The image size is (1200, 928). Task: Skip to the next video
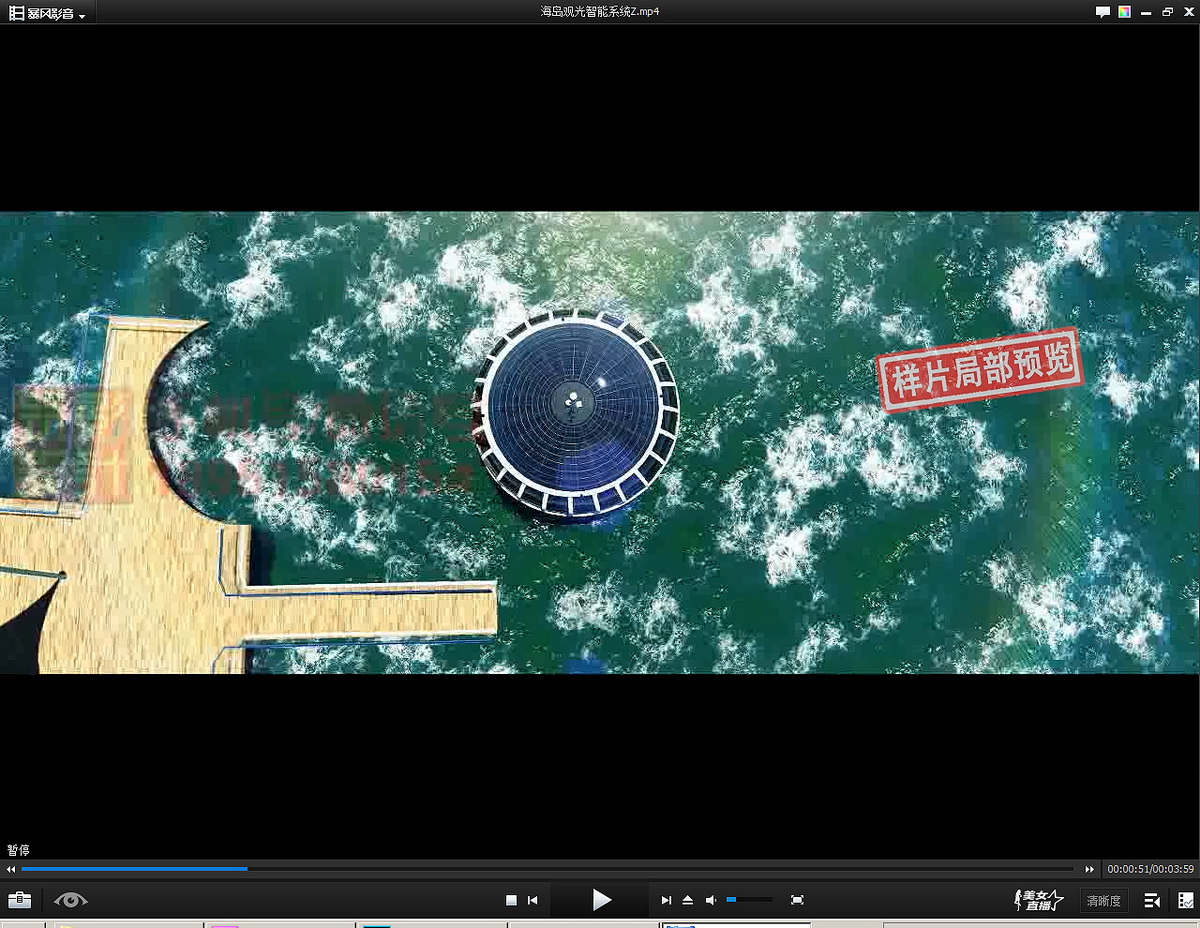(x=666, y=900)
